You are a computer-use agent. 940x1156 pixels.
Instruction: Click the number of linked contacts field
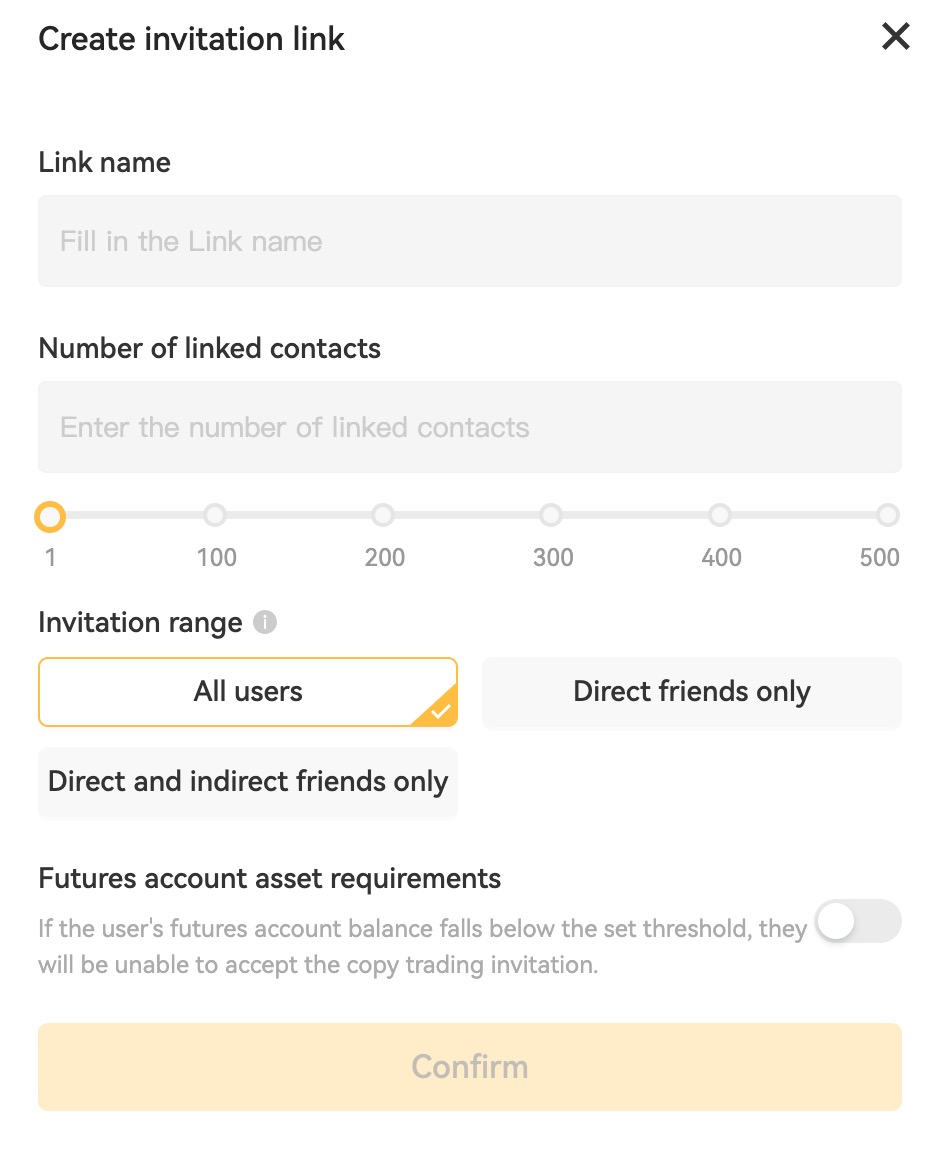(470, 427)
